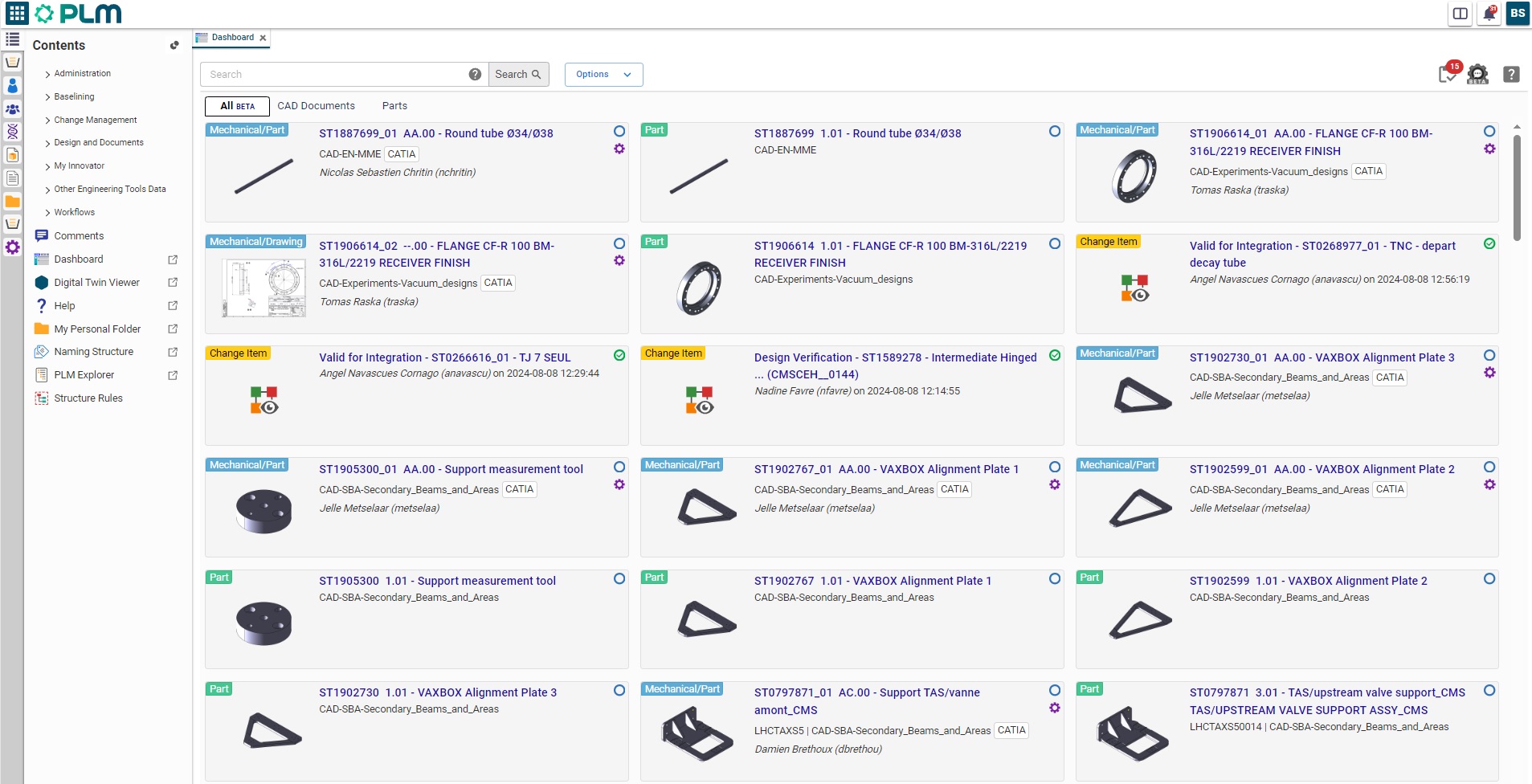Open the purple gear sidebar icon

12,247
